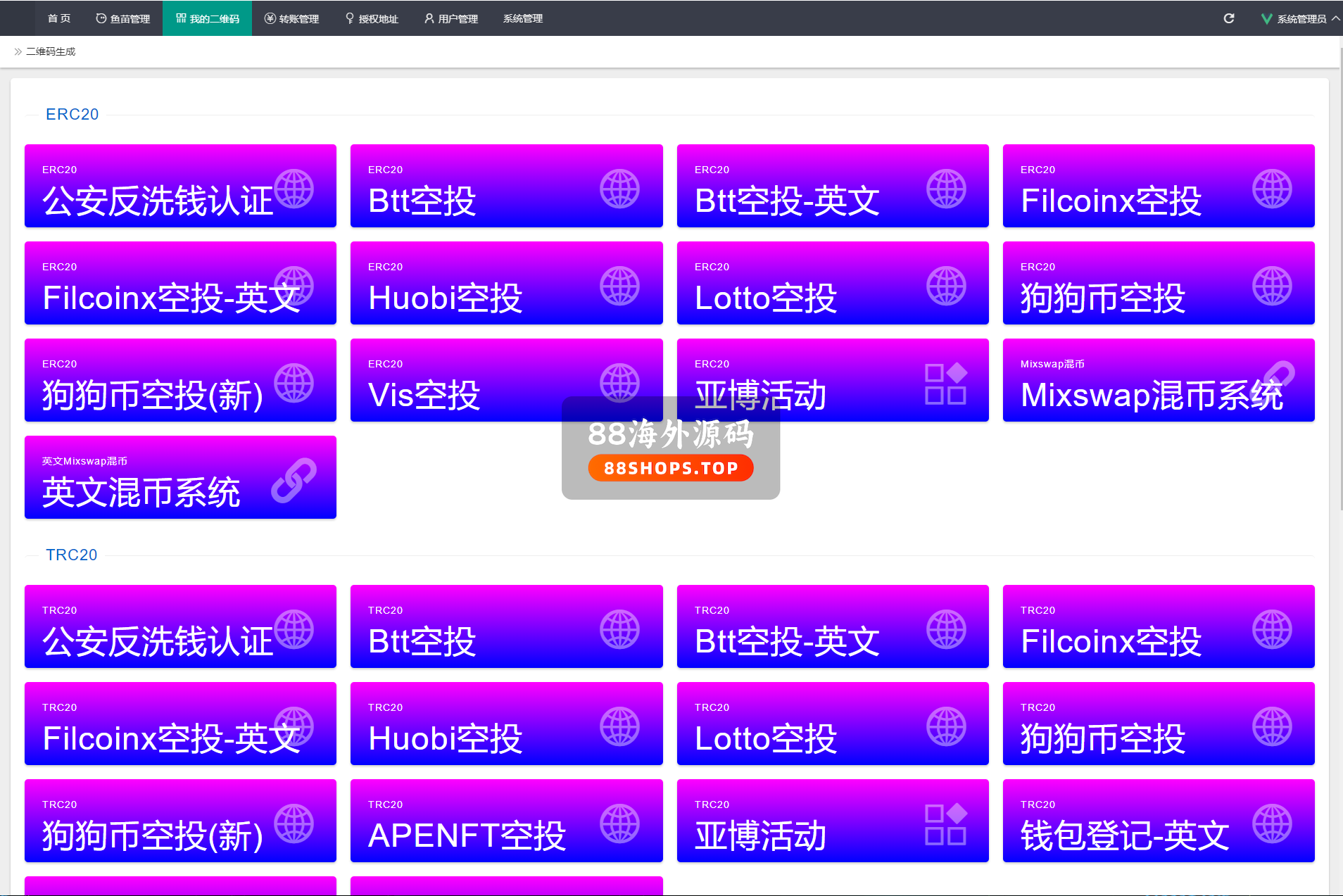This screenshot has width=1343, height=896.
Task: Open the 用户管理 menu item
Action: tap(451, 18)
